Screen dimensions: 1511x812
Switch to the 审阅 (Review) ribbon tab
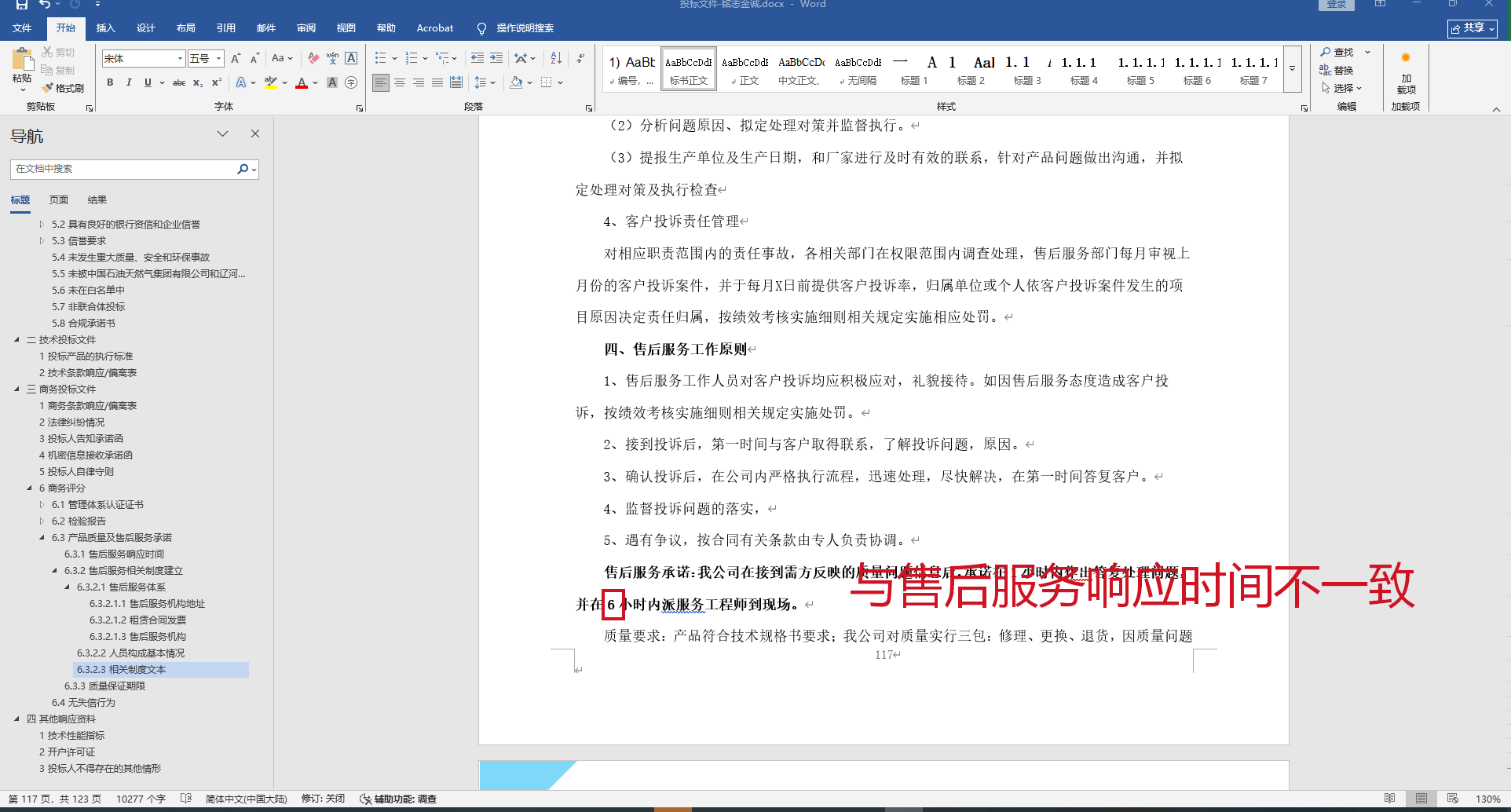tap(306, 28)
